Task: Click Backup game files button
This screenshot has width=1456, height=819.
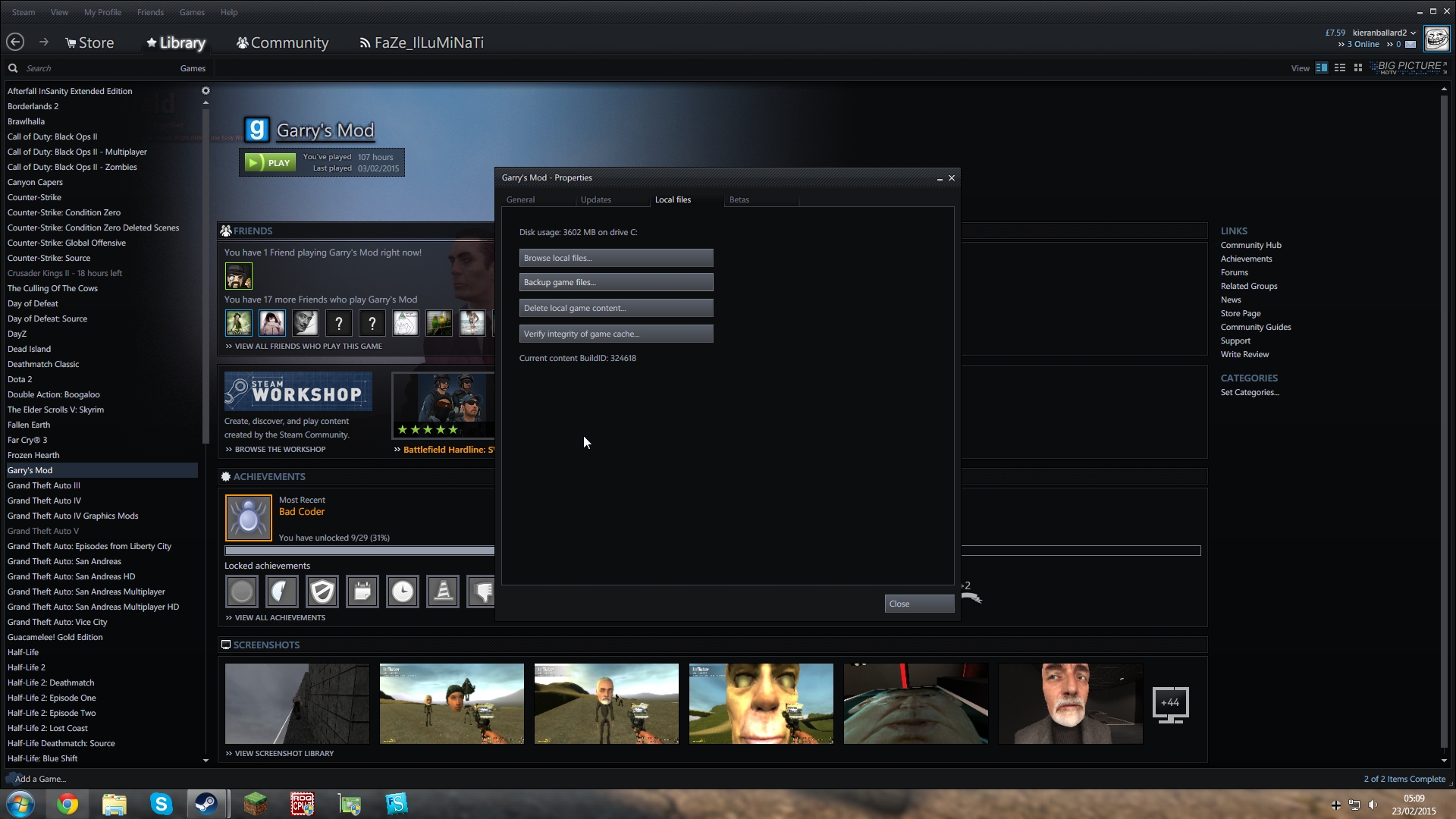Action: tap(616, 282)
